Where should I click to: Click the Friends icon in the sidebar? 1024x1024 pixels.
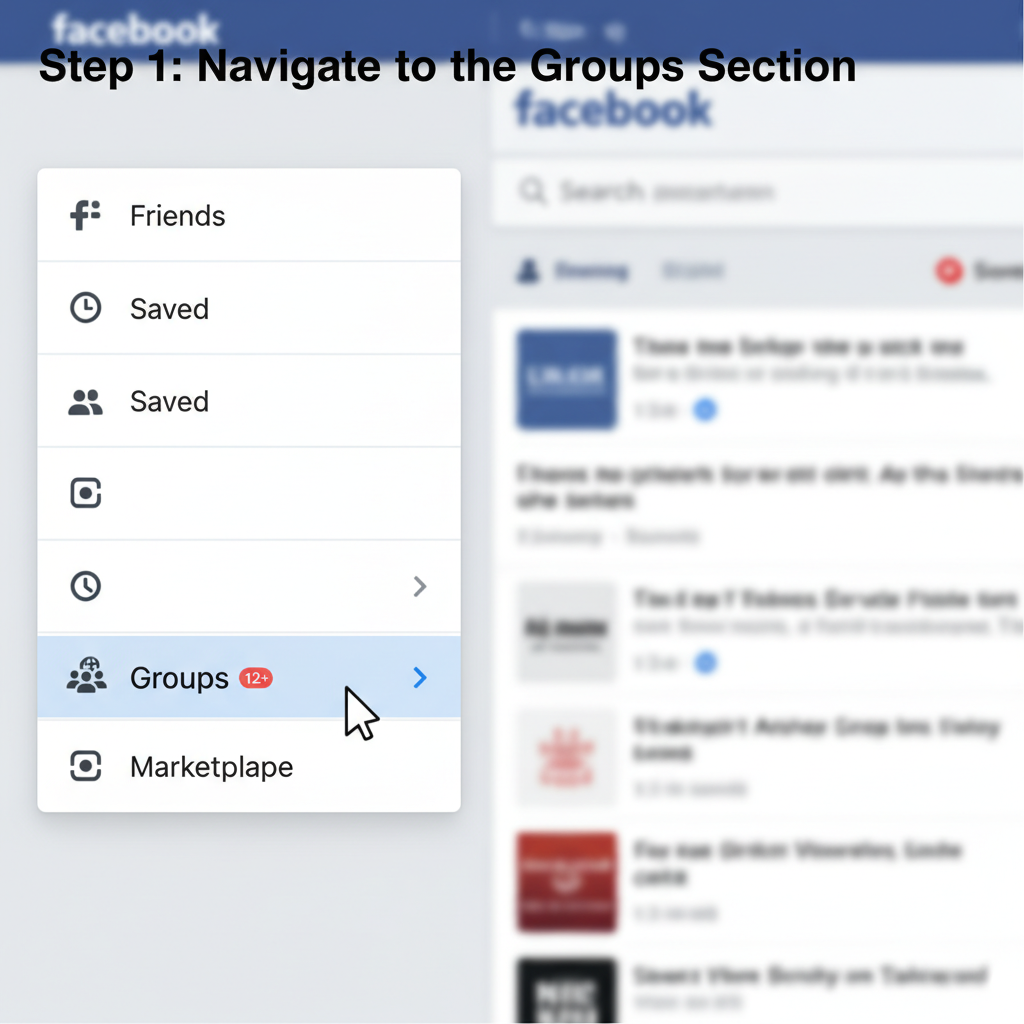click(86, 215)
